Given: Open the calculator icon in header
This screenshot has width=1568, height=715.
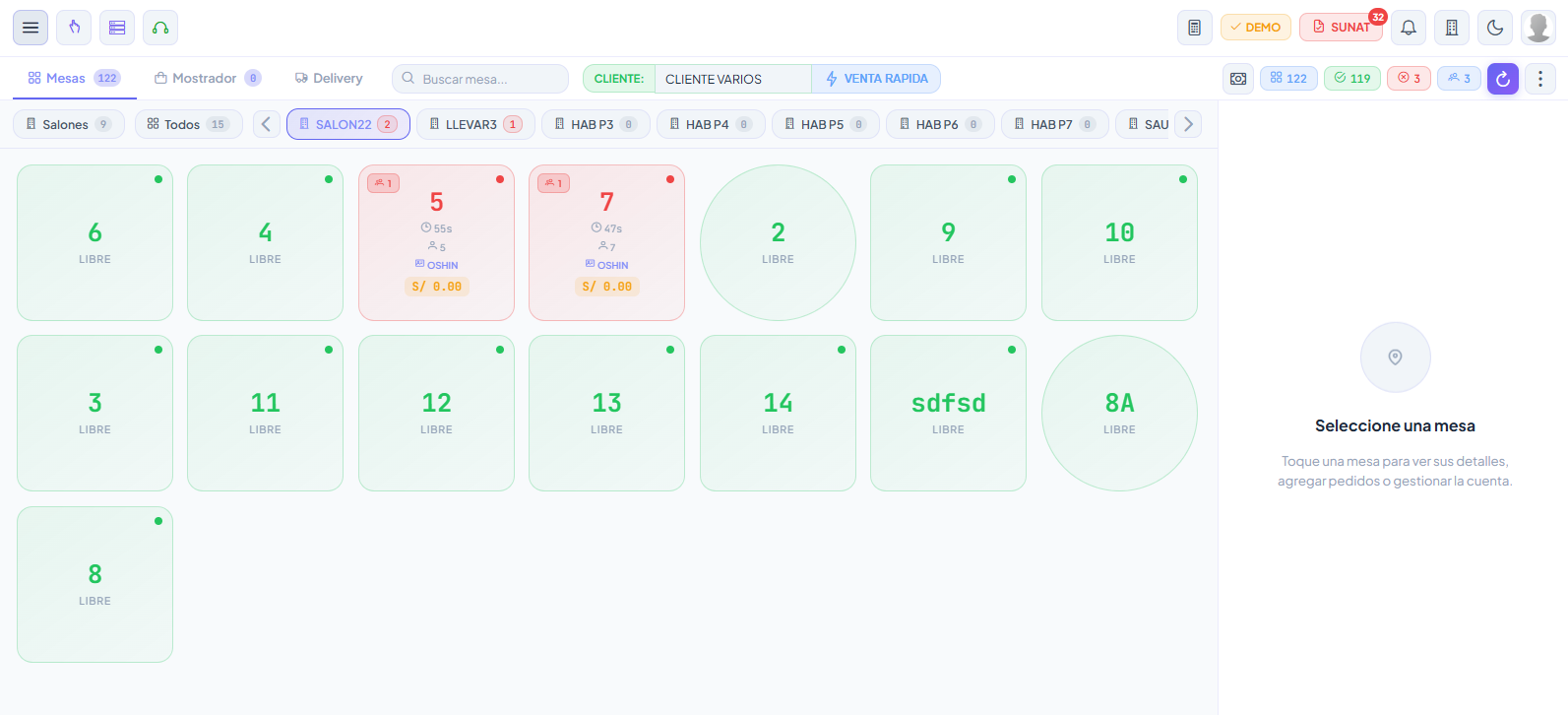Looking at the screenshot, I should 1195,28.
